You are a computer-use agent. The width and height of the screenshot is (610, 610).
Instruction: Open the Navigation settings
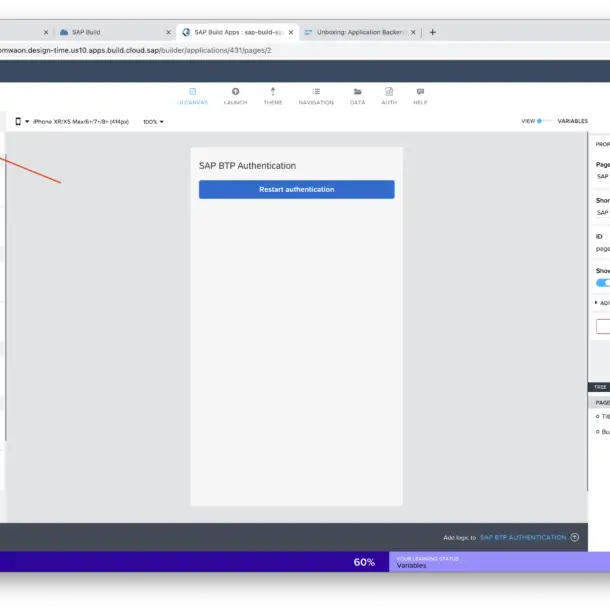point(316,96)
